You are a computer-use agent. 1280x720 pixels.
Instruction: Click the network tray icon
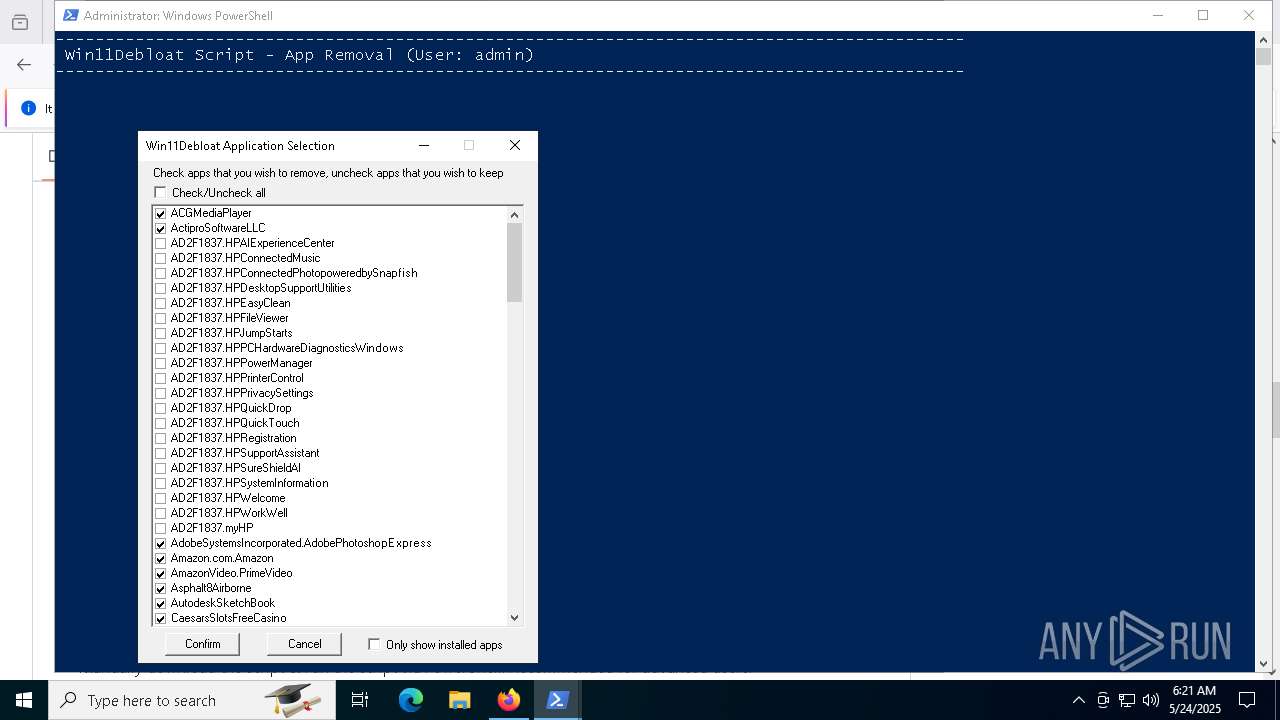pyautogui.click(x=1127, y=700)
